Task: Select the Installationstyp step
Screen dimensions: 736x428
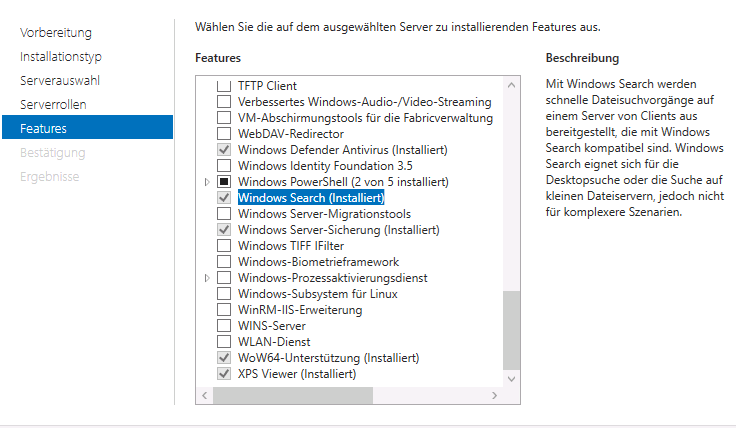Action: pos(61,57)
